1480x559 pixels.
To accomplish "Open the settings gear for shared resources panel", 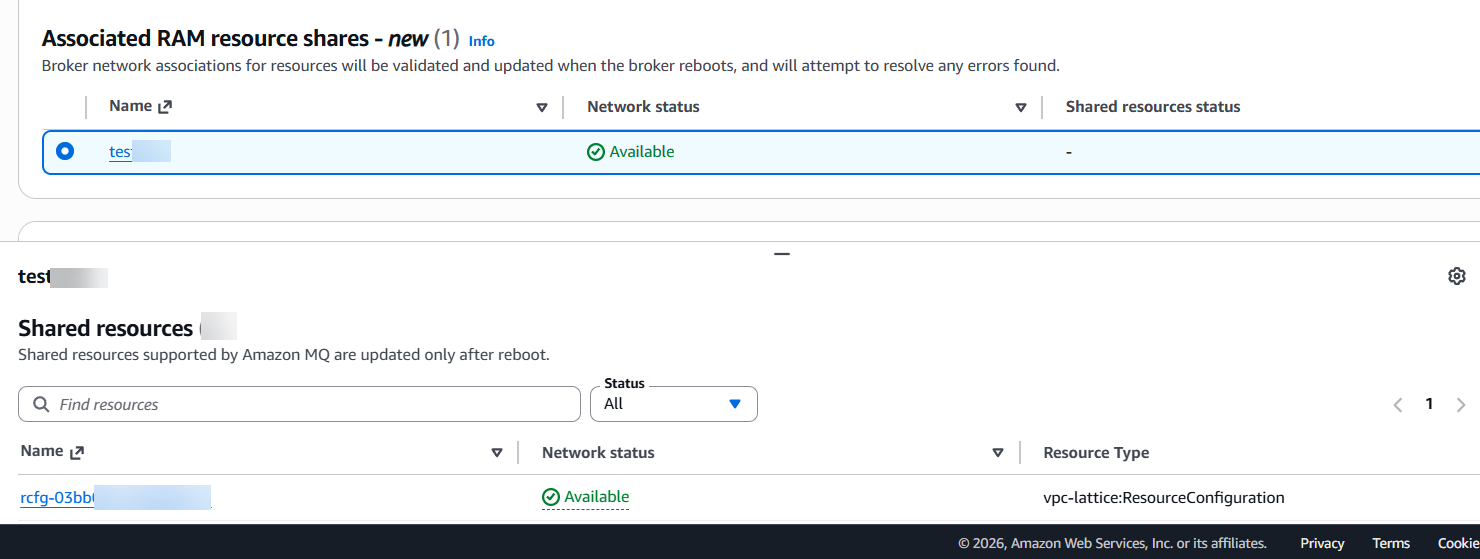I will [x=1456, y=276].
